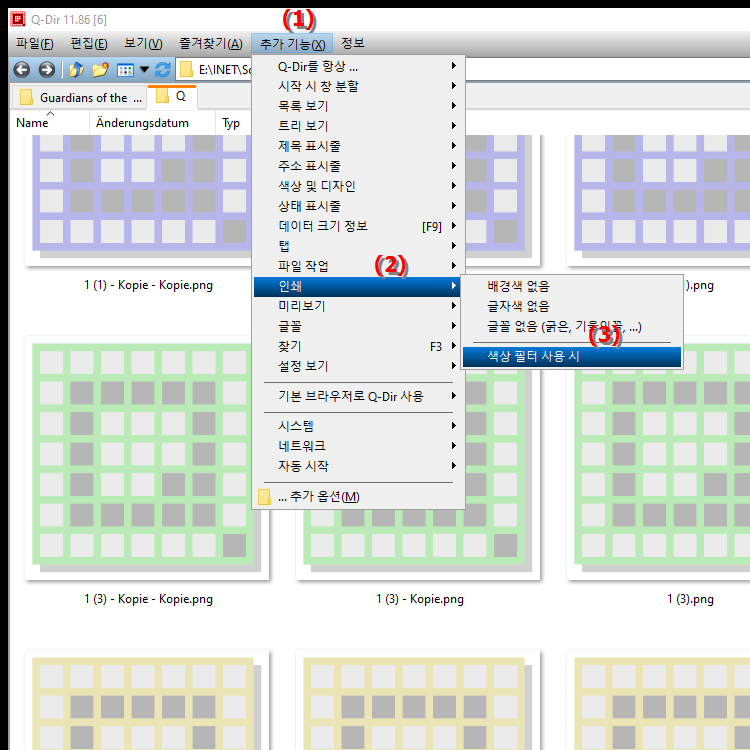Open the 찾기 F3 menu entry
This screenshot has width=750, height=750.
coord(358,346)
